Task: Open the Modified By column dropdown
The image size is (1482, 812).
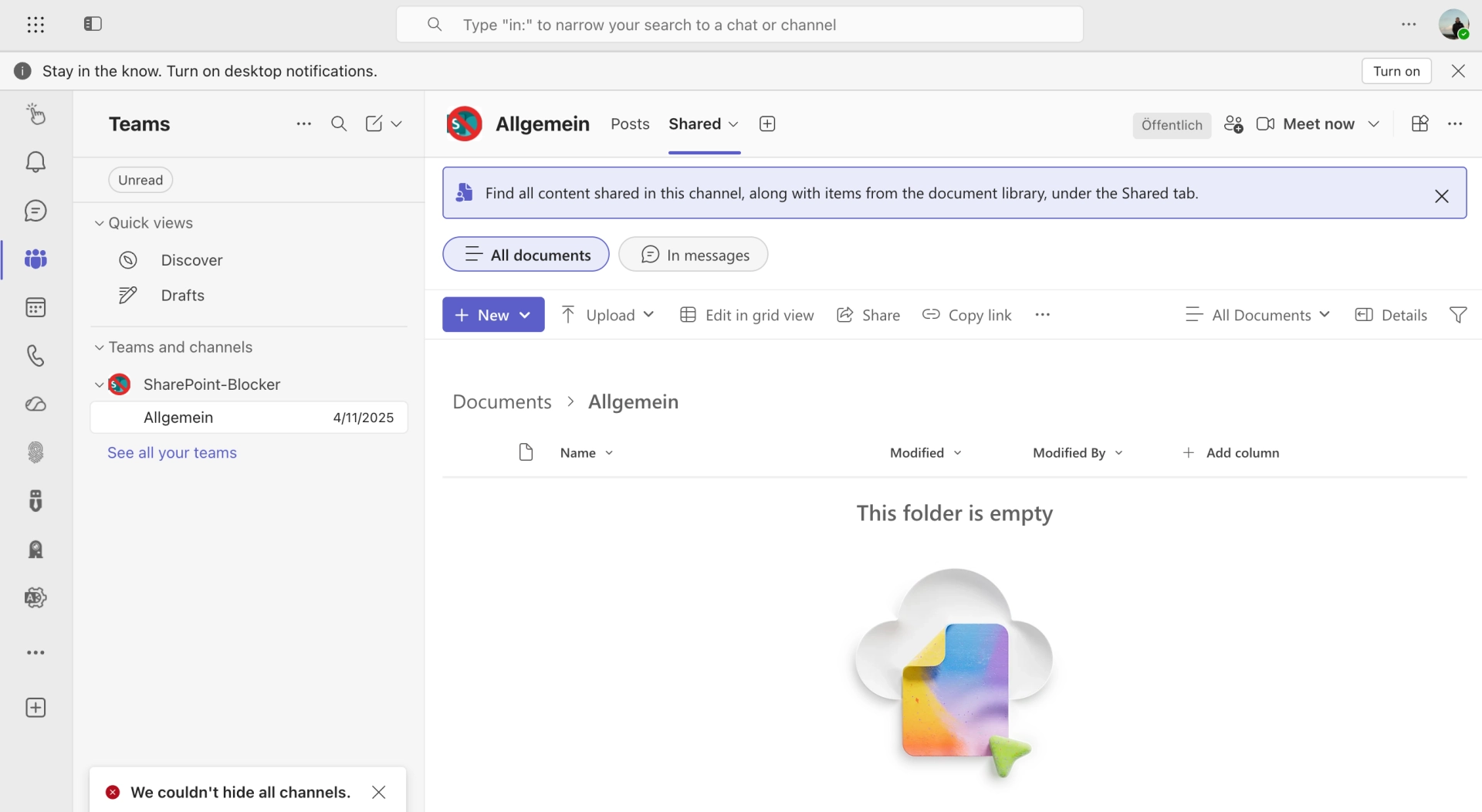Action: 1119,453
